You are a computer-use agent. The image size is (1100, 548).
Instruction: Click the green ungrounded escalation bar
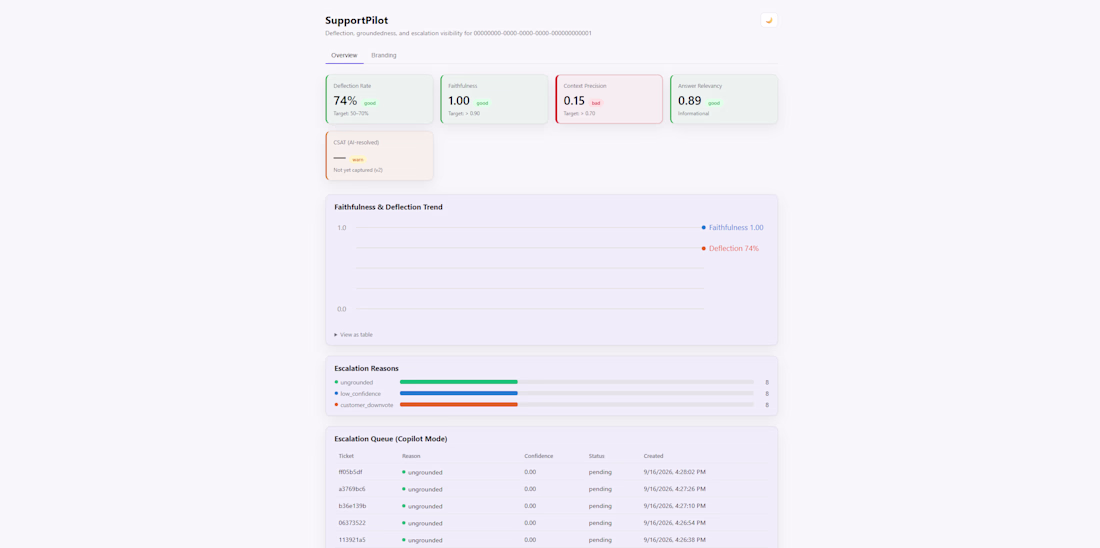coord(459,382)
